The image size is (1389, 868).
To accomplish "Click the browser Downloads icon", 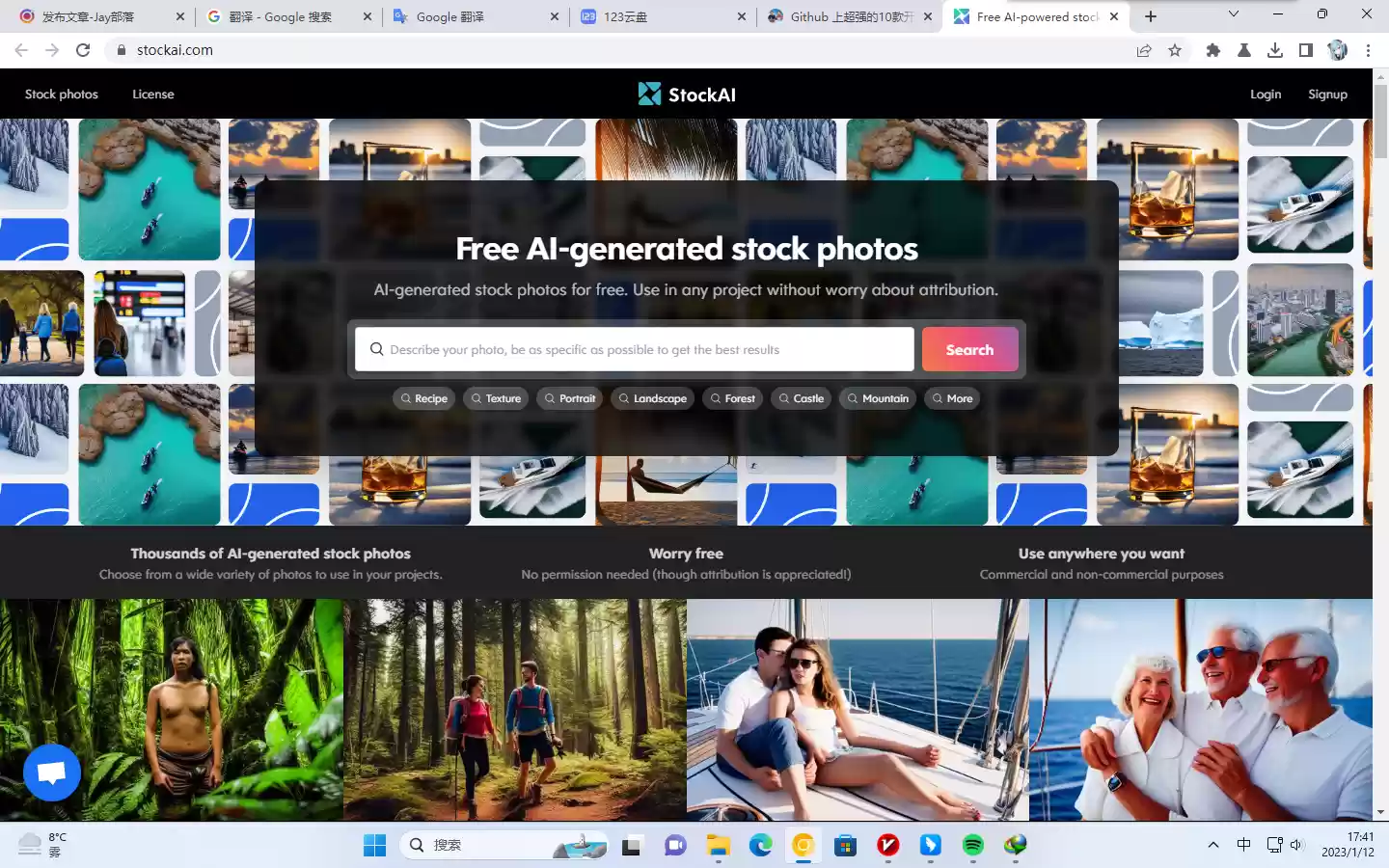I will [x=1275, y=50].
